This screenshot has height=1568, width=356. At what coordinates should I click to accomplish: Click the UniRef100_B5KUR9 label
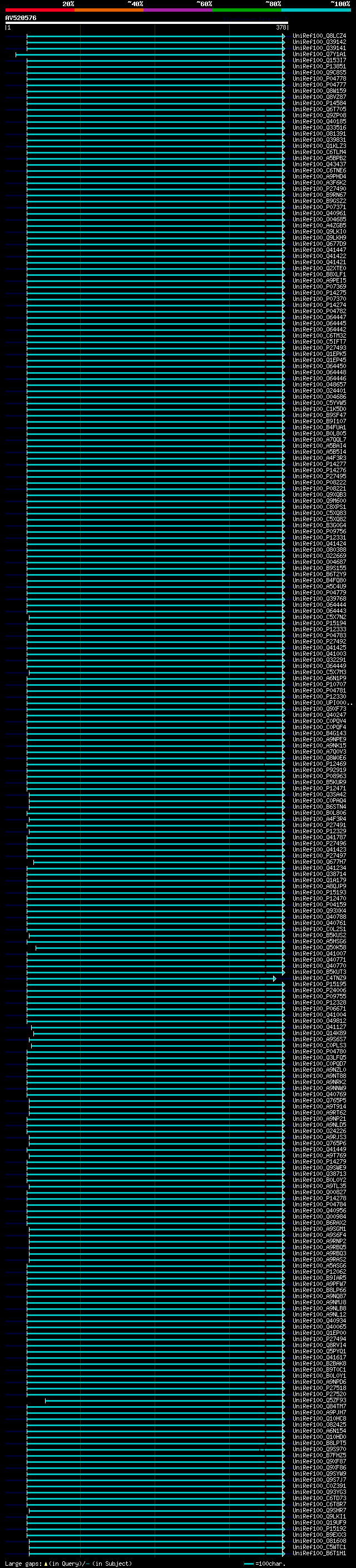coord(319,782)
